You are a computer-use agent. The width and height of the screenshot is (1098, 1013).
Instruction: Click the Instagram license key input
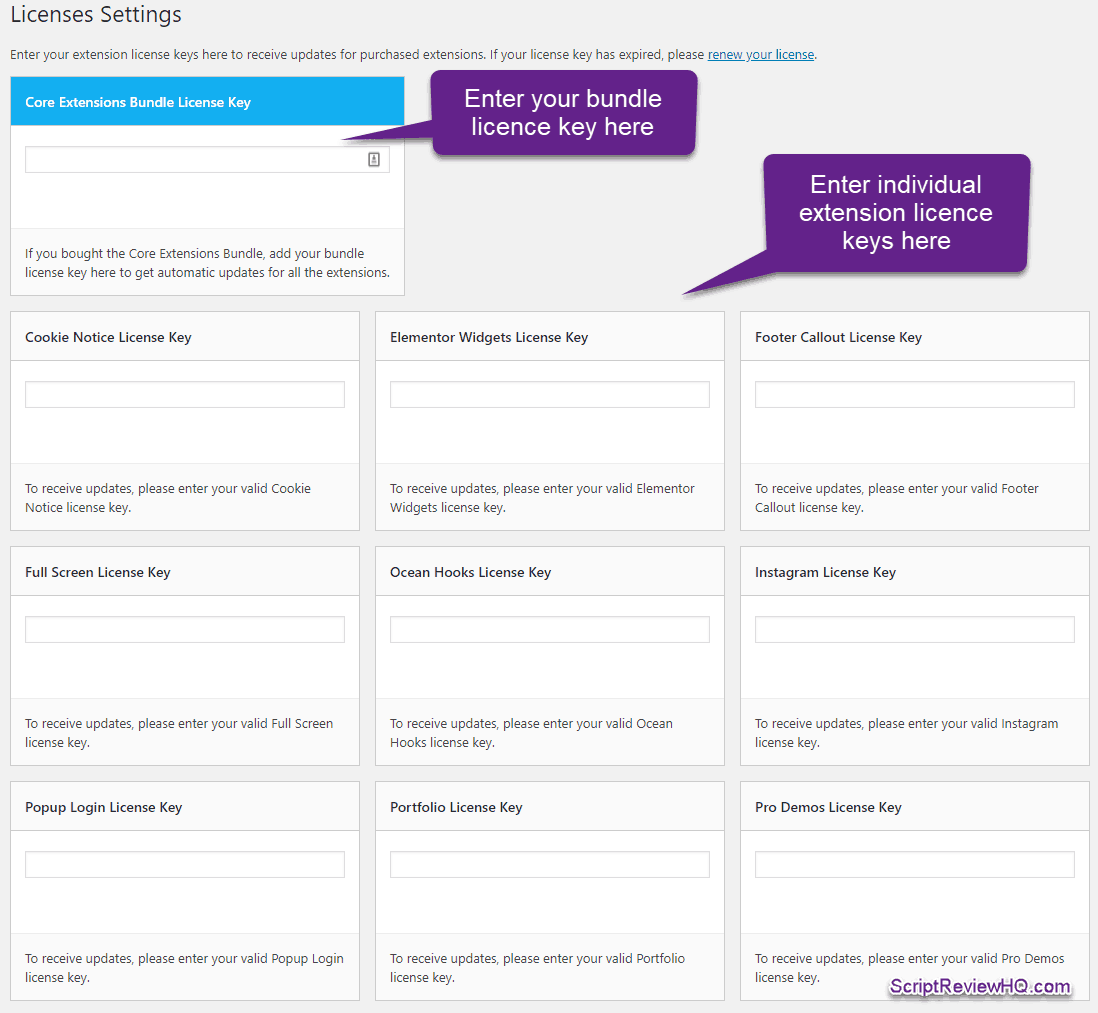[915, 629]
